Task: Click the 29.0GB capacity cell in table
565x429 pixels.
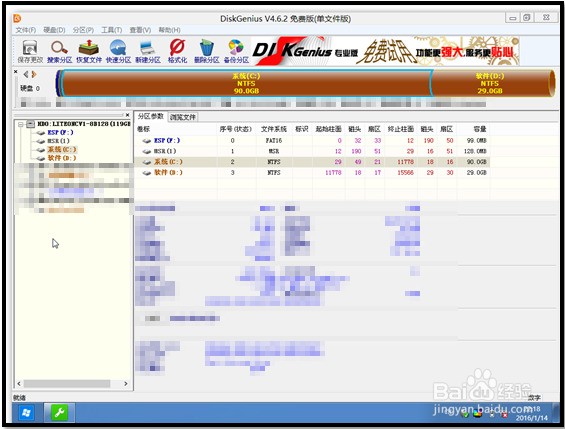Action: pos(476,173)
